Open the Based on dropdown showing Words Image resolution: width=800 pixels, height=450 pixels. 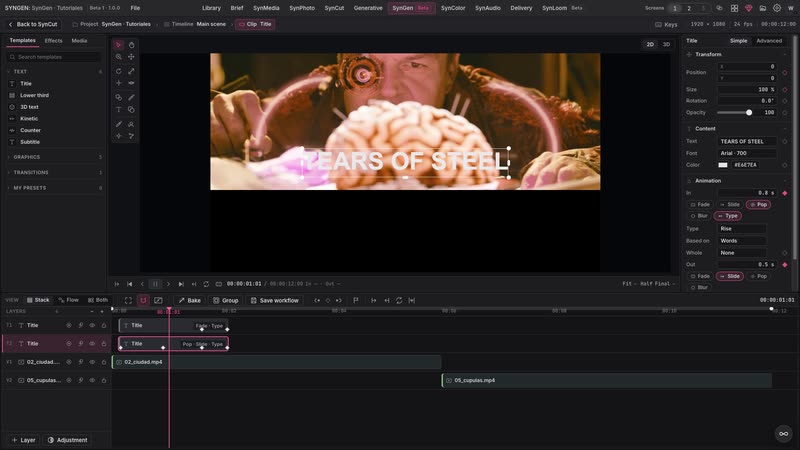pos(742,241)
